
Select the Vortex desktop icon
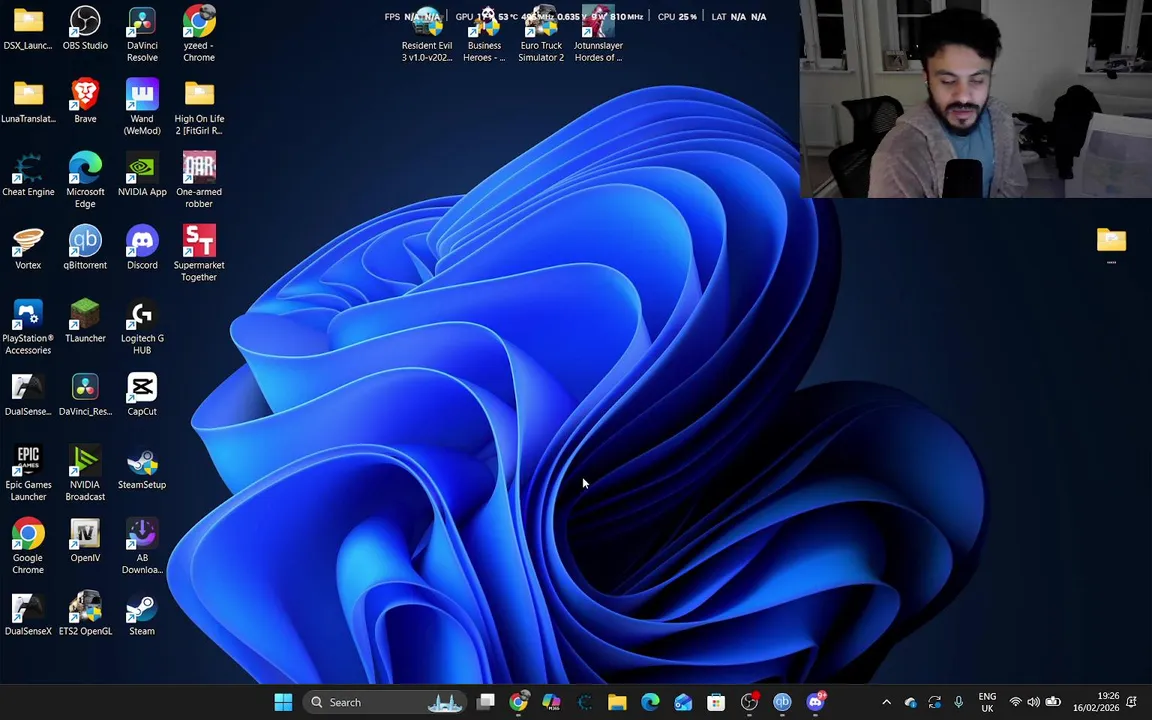click(28, 248)
